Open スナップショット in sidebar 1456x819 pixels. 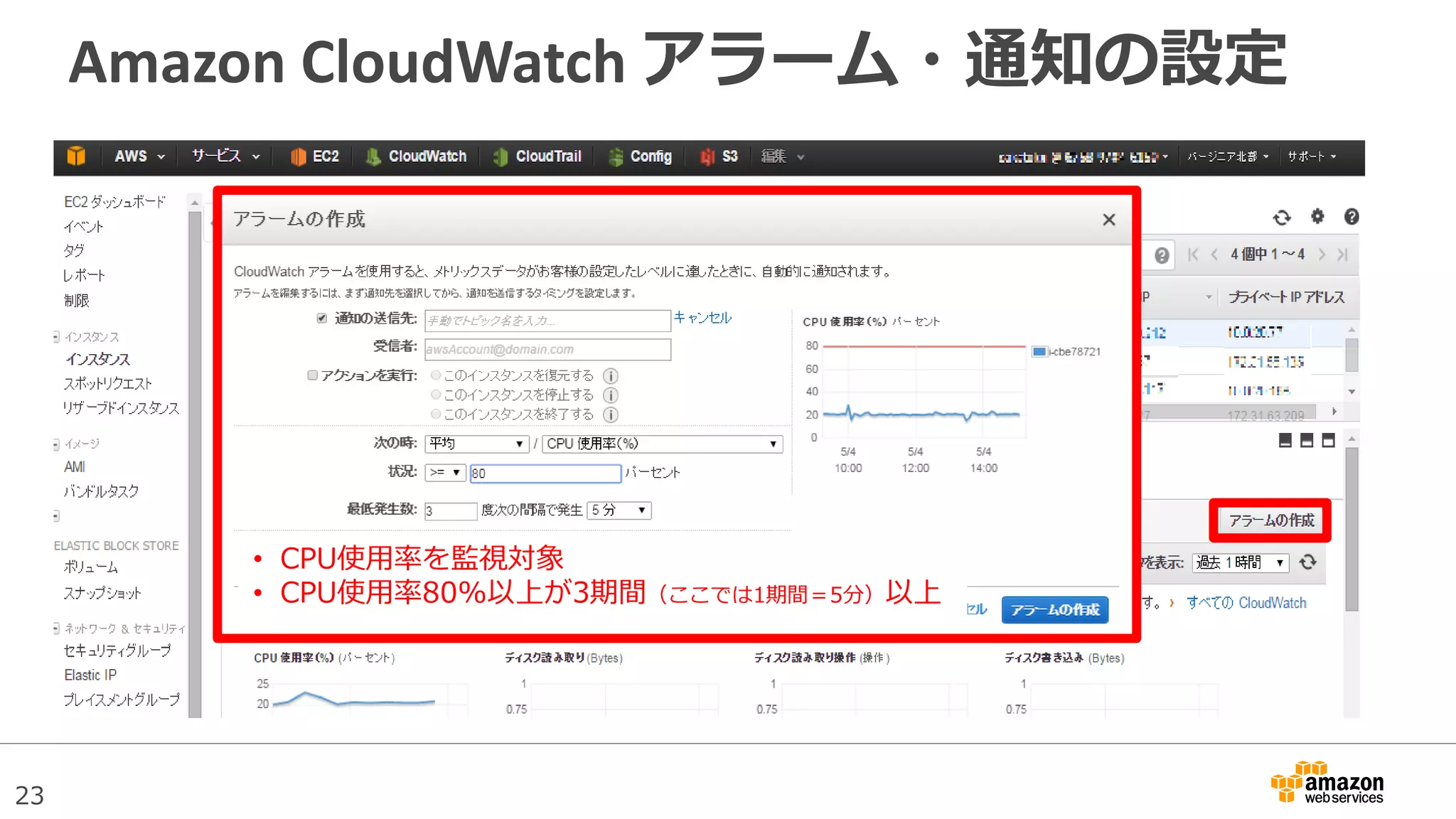tap(102, 593)
